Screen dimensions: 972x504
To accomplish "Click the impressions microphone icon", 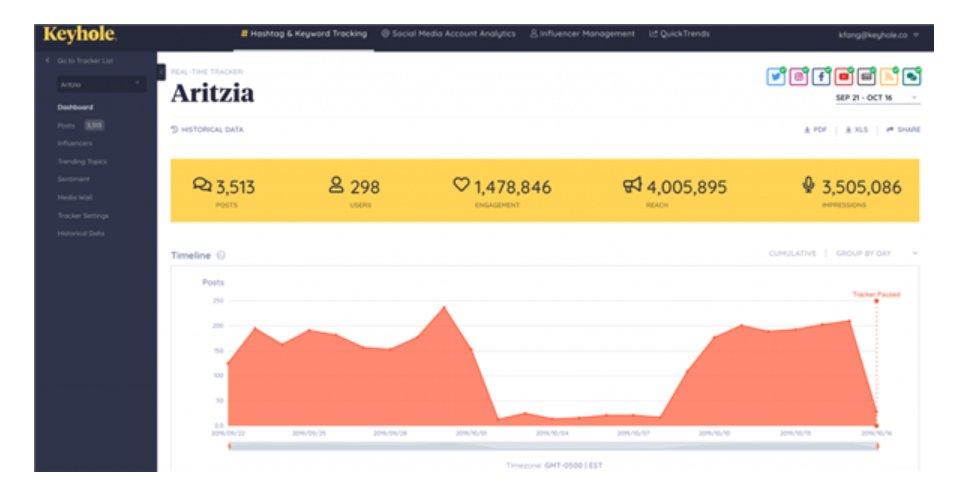I will point(808,185).
